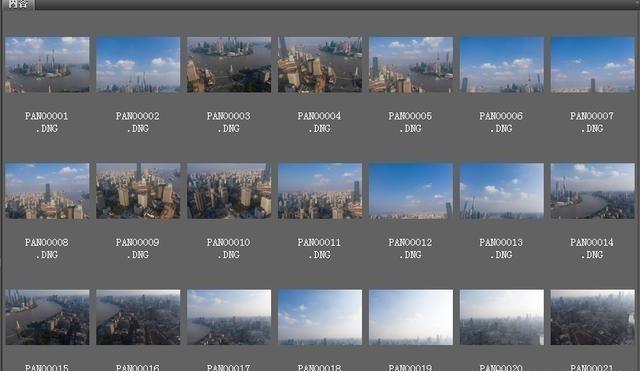Viewport: 640px width, 371px height.
Task: Click the file name text PAN00001.DNG
Action: click(47, 122)
